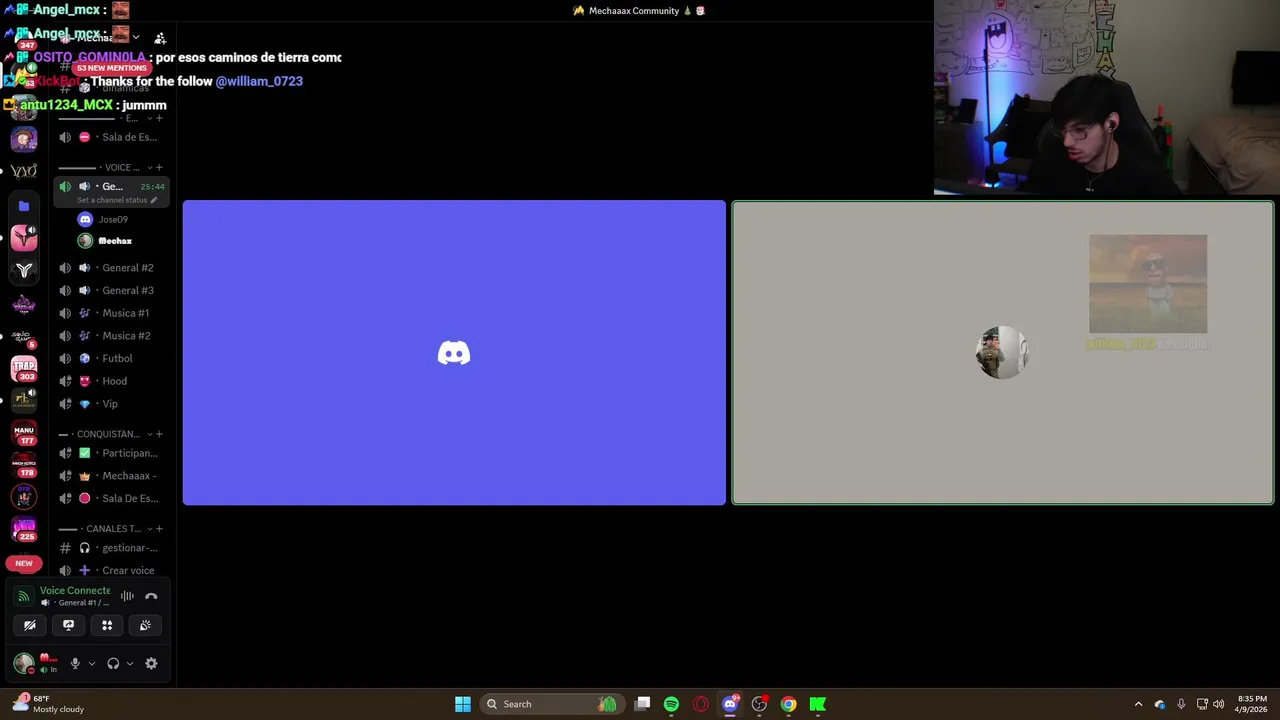Open the TRAP server with 303 badge
1280x720 pixels.
coord(24,368)
